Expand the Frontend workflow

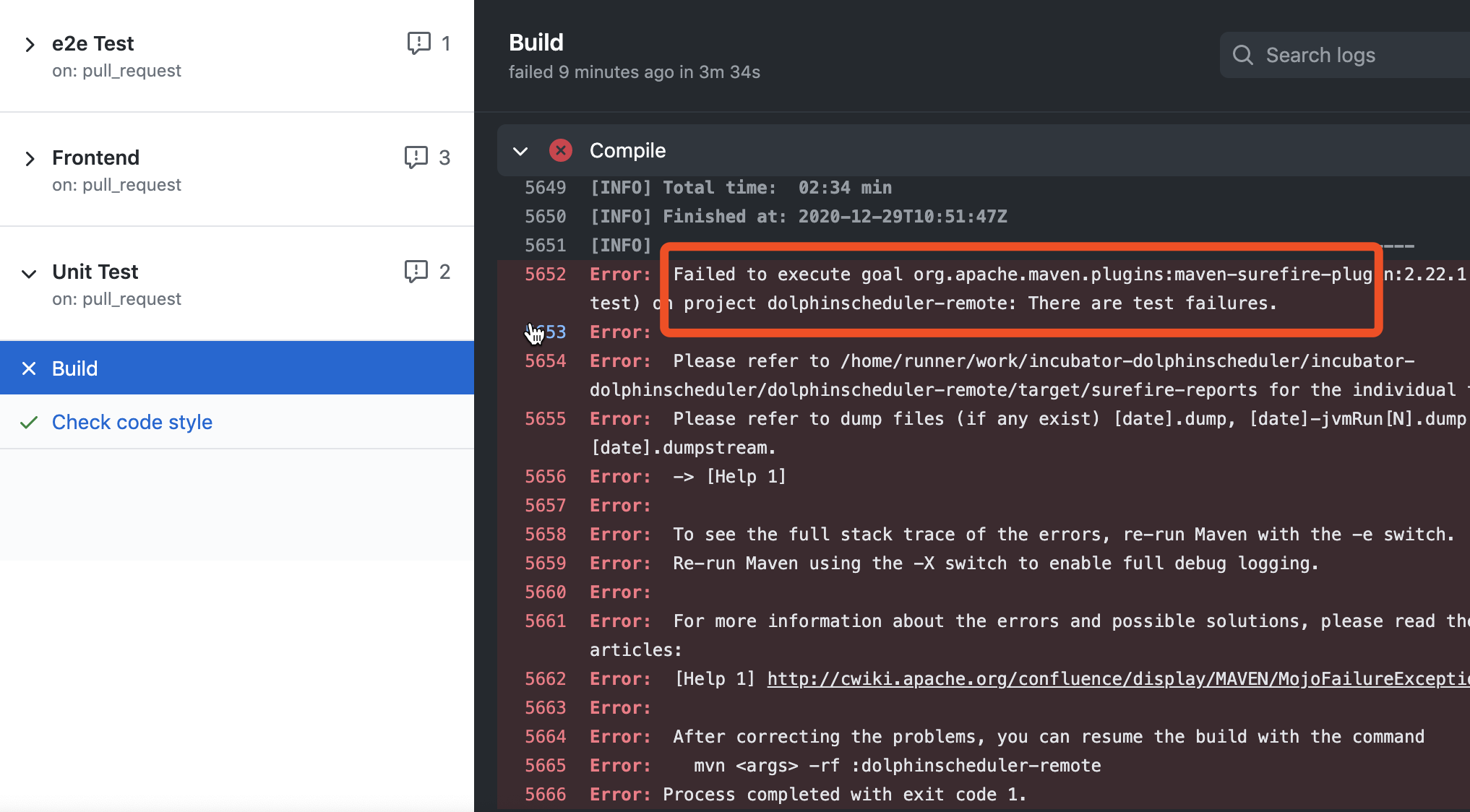(30, 159)
